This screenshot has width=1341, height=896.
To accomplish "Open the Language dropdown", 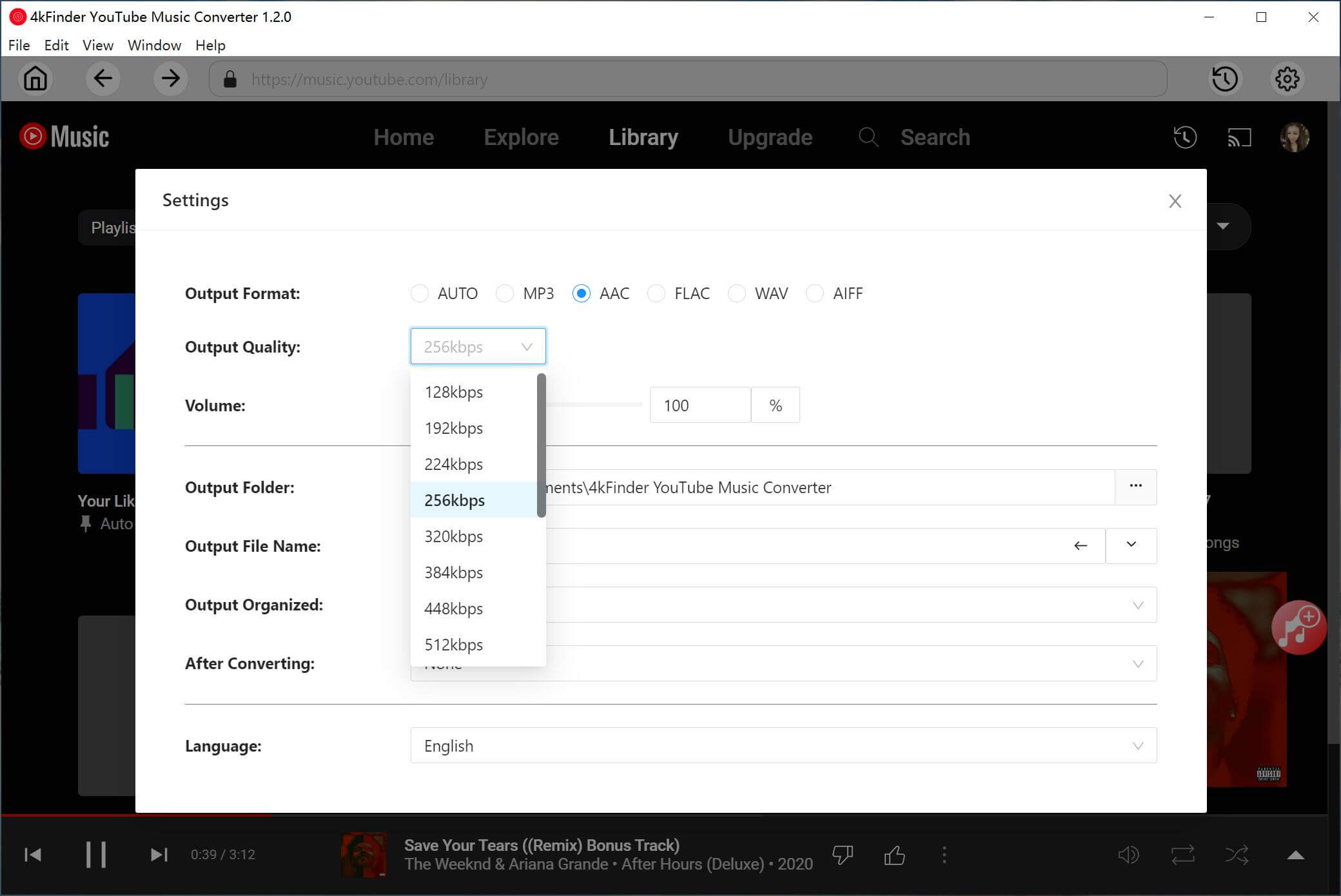I will click(x=783, y=746).
